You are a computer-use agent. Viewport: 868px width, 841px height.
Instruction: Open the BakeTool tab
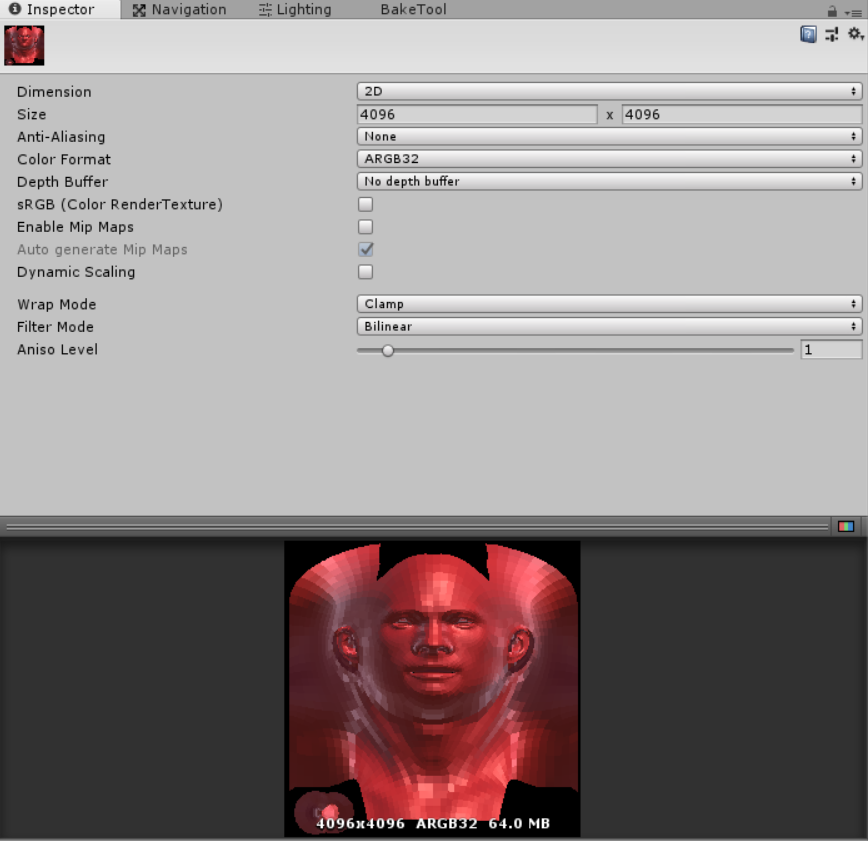(x=412, y=9)
